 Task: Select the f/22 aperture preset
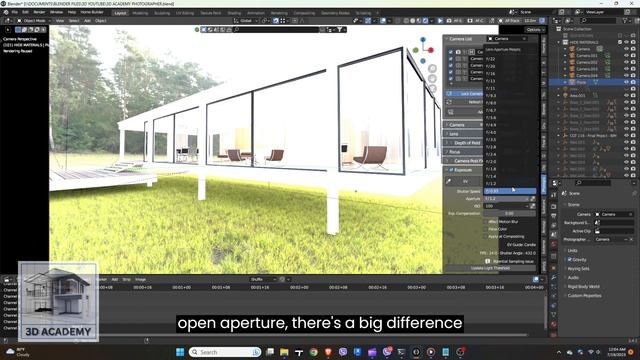(510, 59)
